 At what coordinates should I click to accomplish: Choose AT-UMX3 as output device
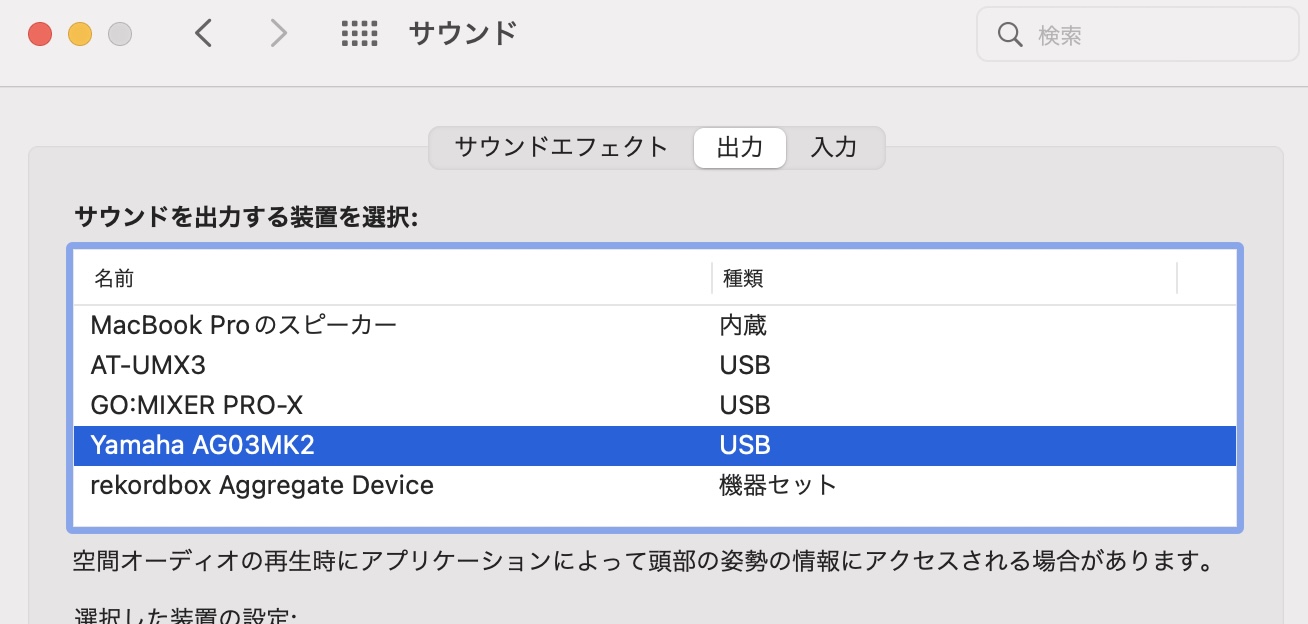click(655, 365)
